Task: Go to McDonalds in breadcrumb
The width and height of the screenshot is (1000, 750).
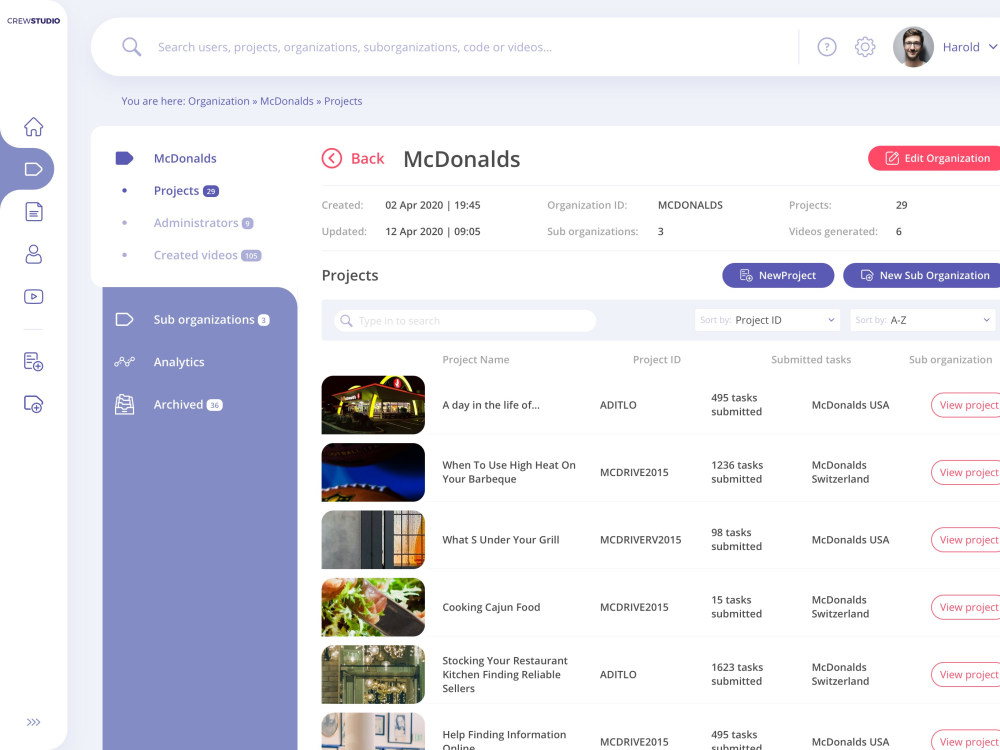Action: tap(287, 101)
